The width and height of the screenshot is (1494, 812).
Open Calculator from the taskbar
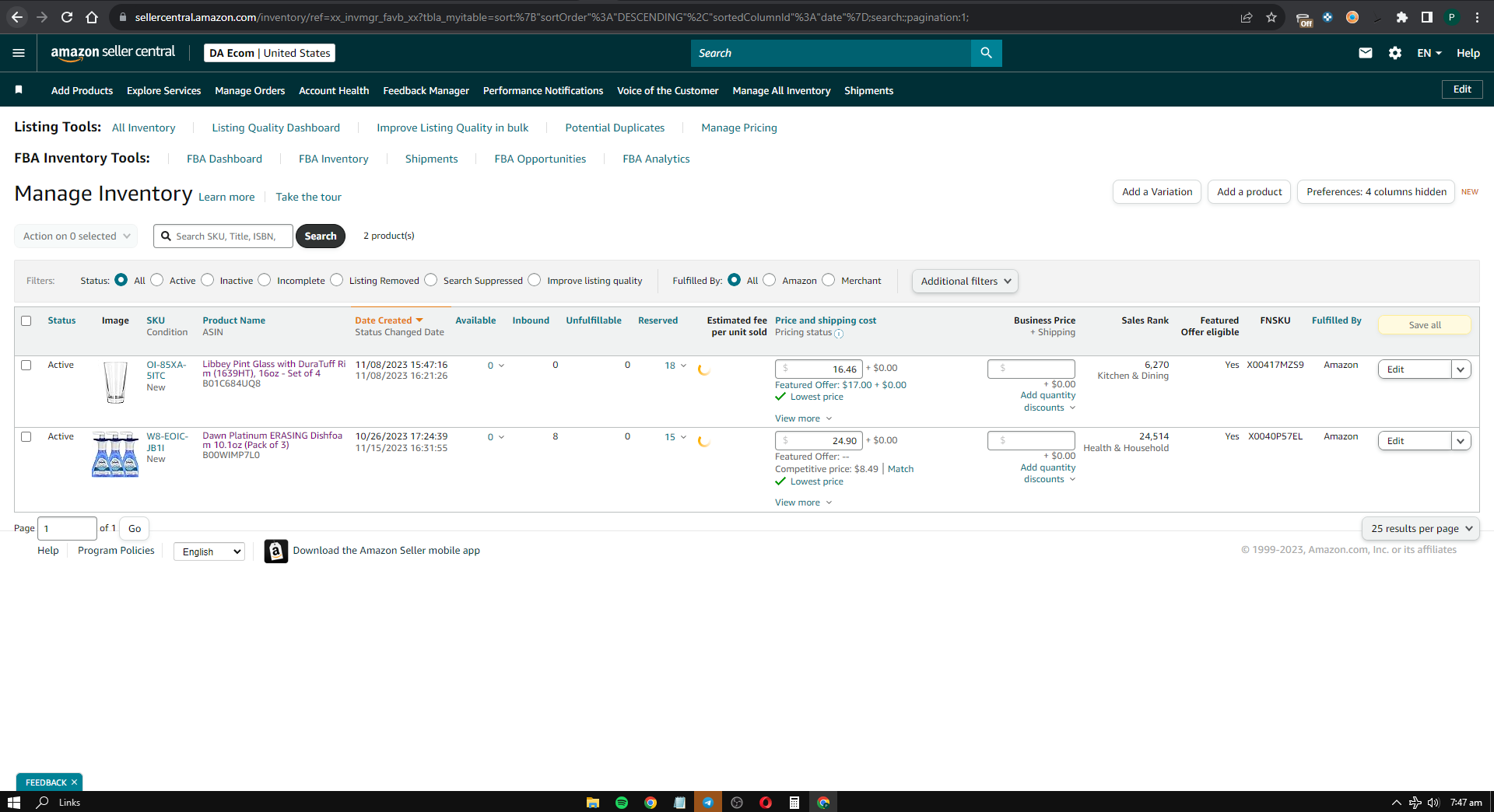(x=794, y=802)
